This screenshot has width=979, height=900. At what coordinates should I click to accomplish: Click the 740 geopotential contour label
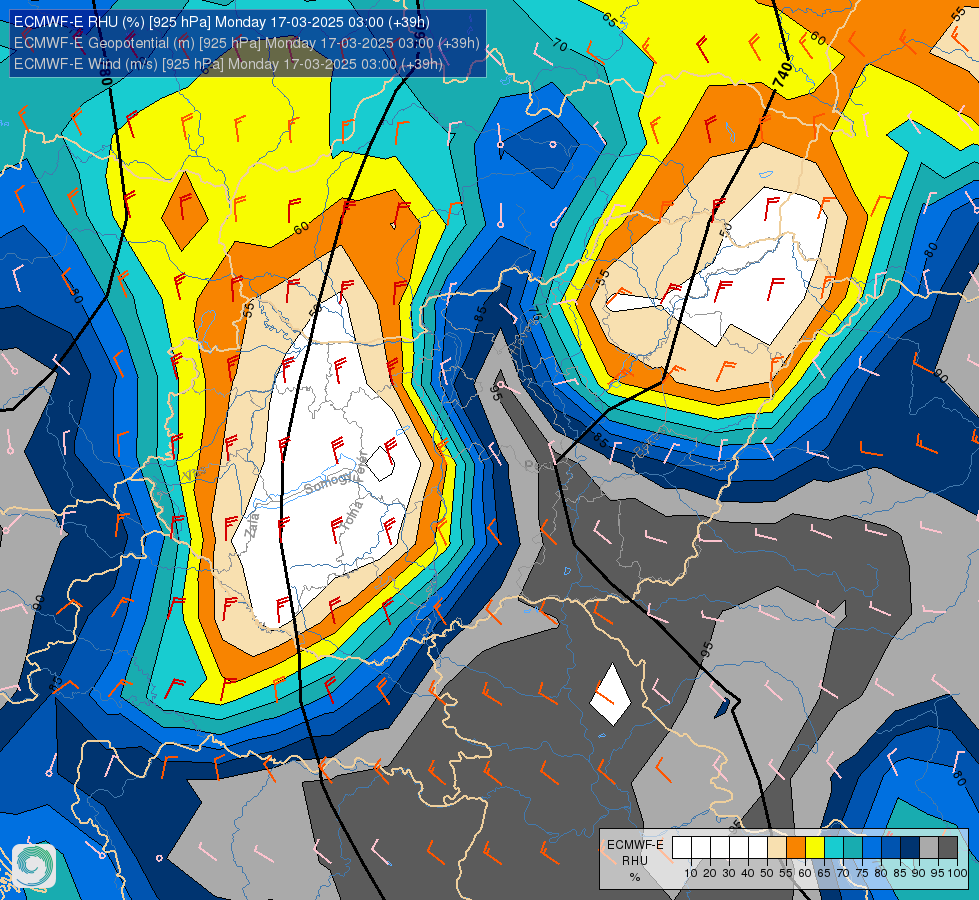click(782, 75)
